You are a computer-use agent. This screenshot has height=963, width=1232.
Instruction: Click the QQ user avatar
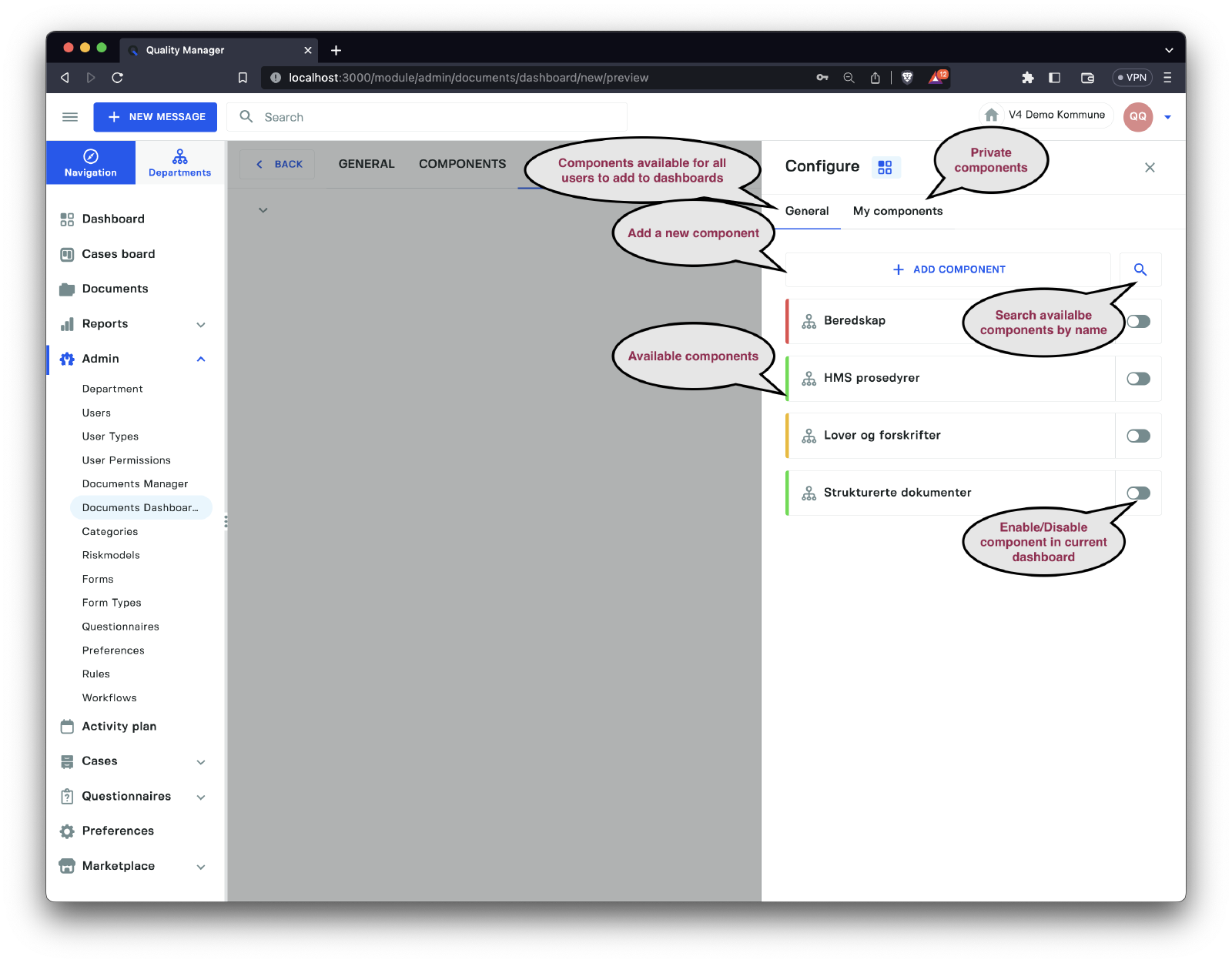(1137, 117)
